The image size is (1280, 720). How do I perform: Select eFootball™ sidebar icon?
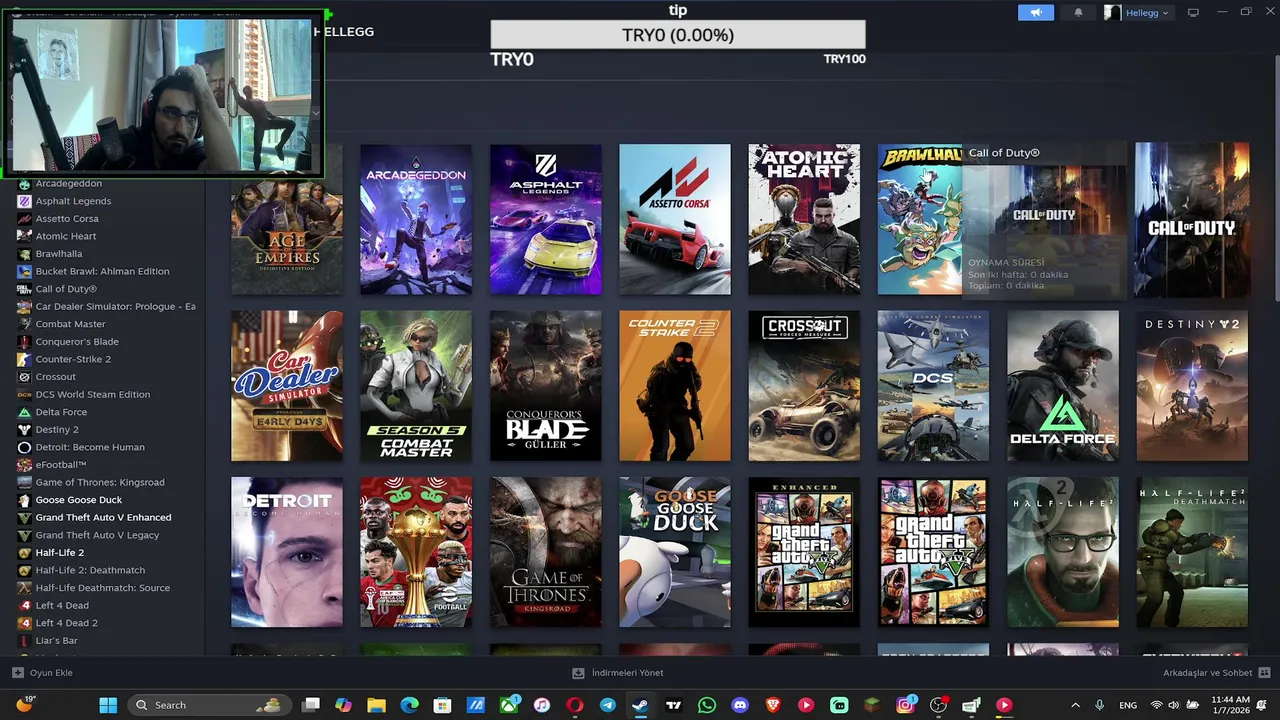point(24,465)
